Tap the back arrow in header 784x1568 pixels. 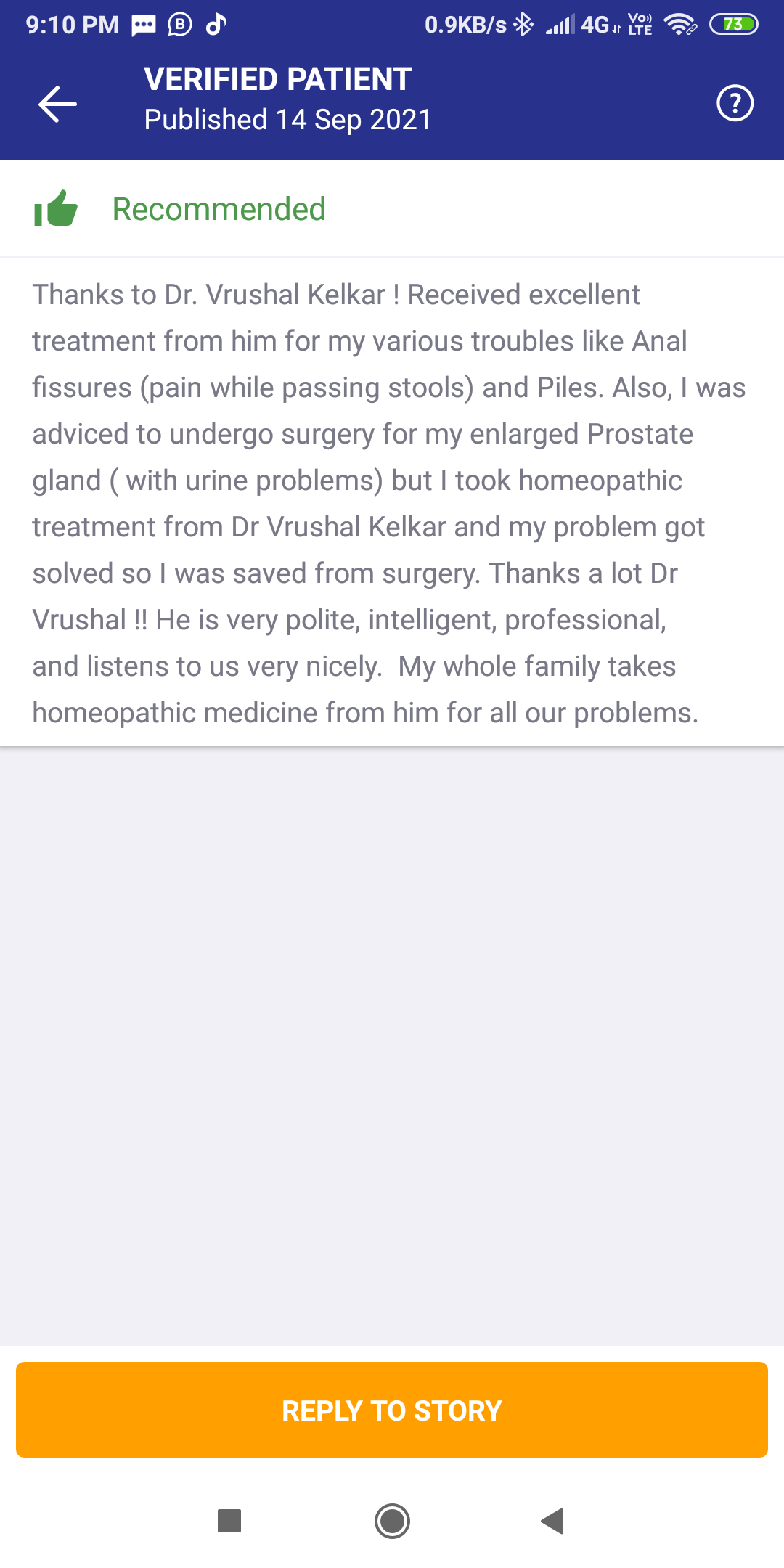pos(57,104)
